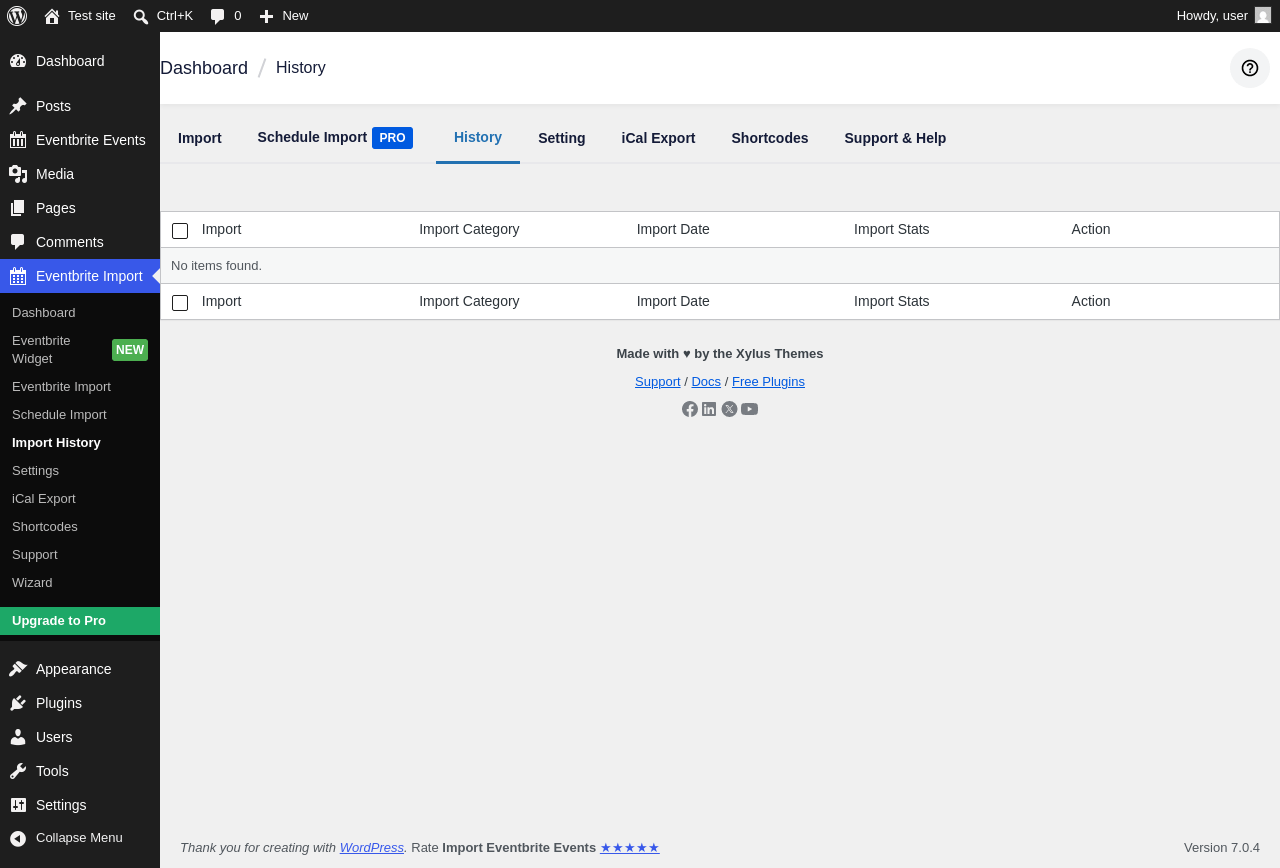Click the "Import Stats" header in the top row

(x=892, y=229)
